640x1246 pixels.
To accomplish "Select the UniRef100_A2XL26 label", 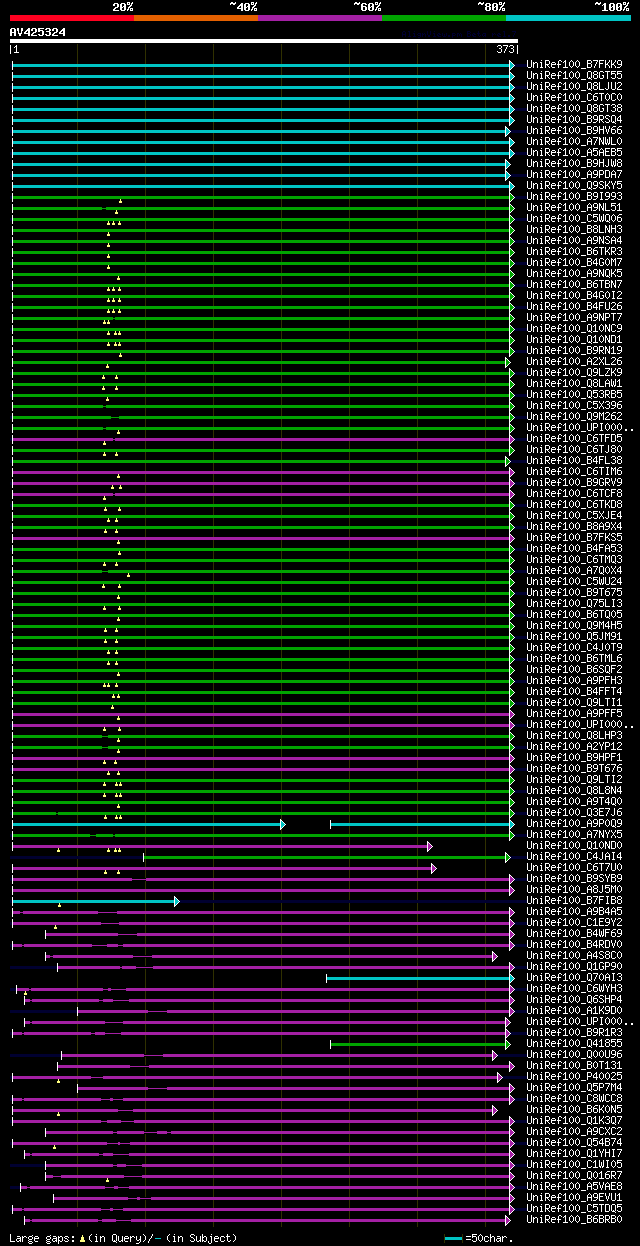I will click(574, 362).
